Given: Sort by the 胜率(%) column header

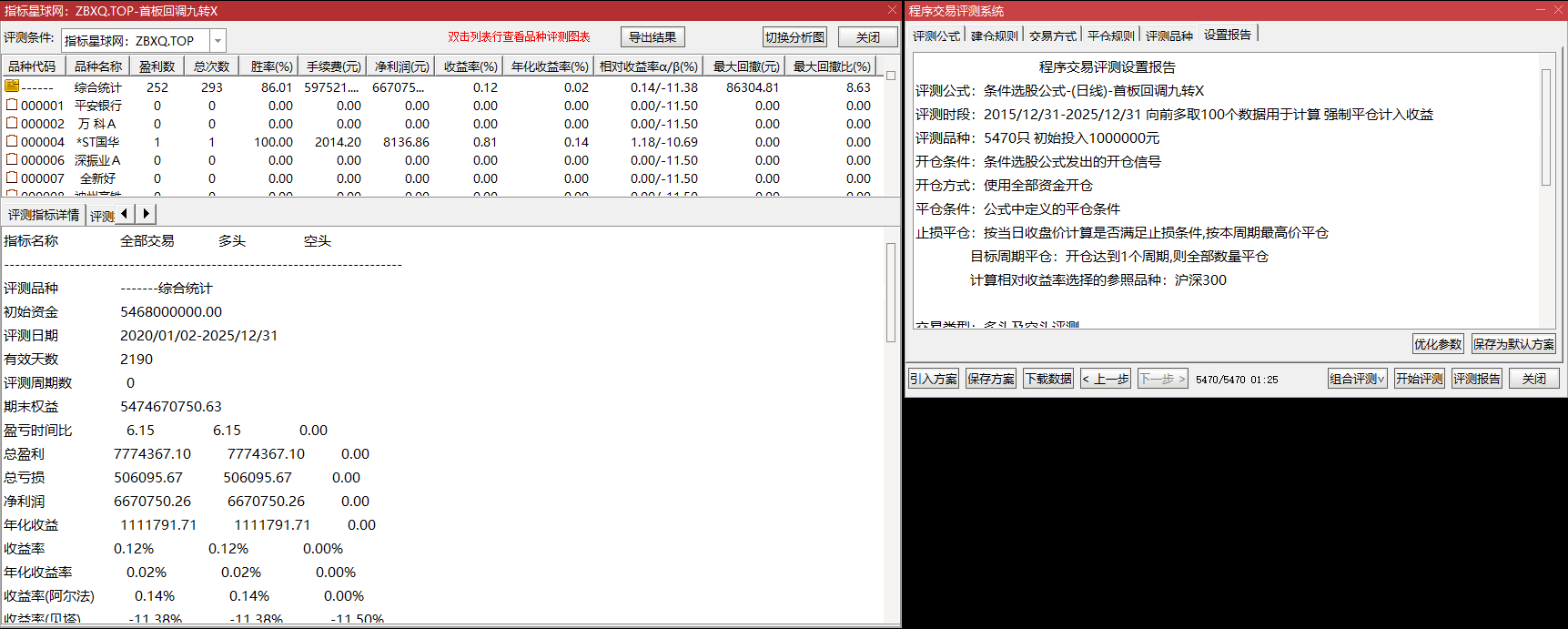Looking at the screenshot, I should pos(271,66).
